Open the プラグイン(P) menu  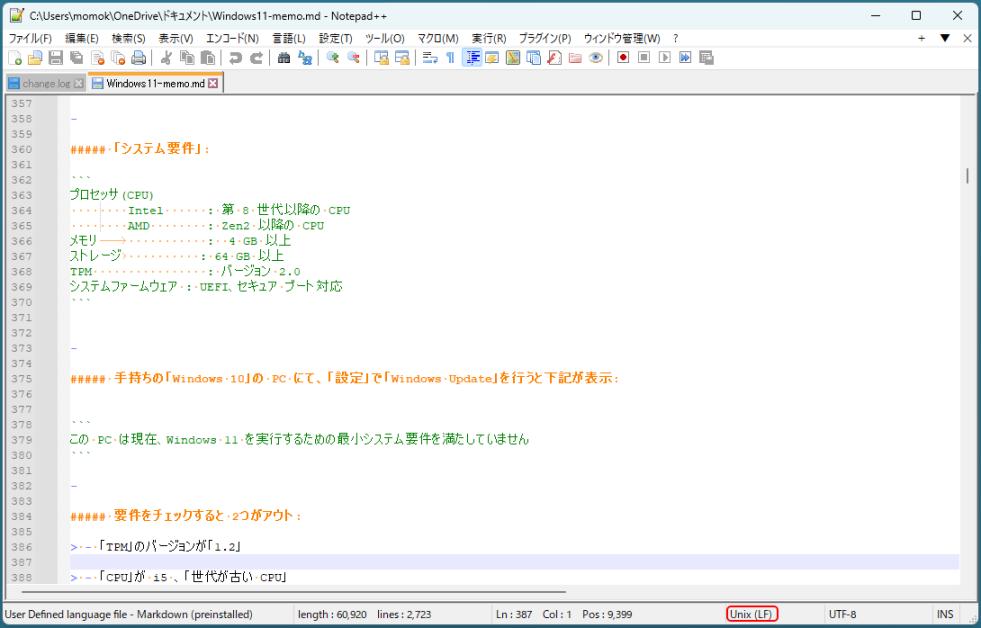[x=545, y=39]
